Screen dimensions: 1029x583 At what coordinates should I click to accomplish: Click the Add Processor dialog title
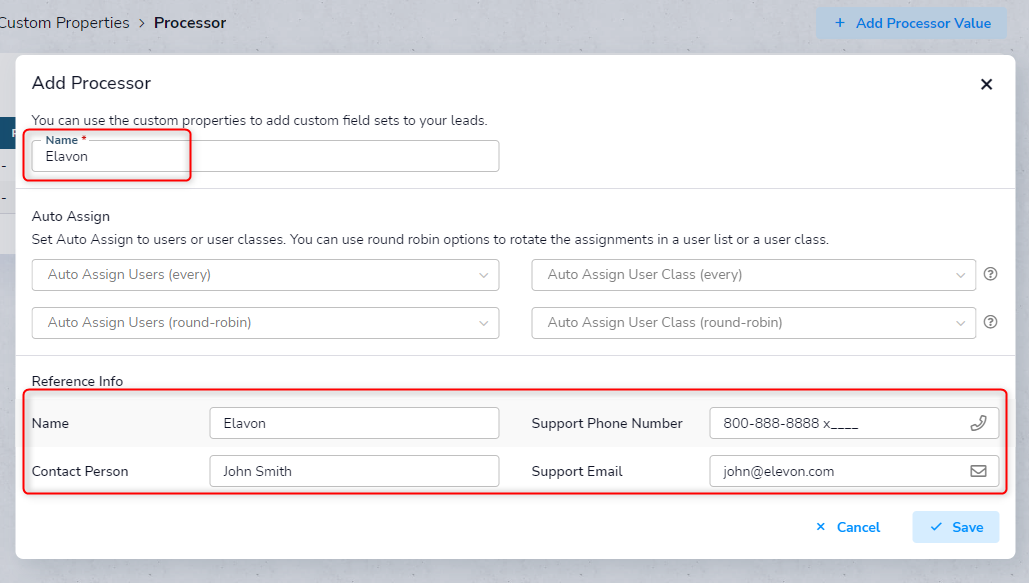pyautogui.click(x=91, y=83)
